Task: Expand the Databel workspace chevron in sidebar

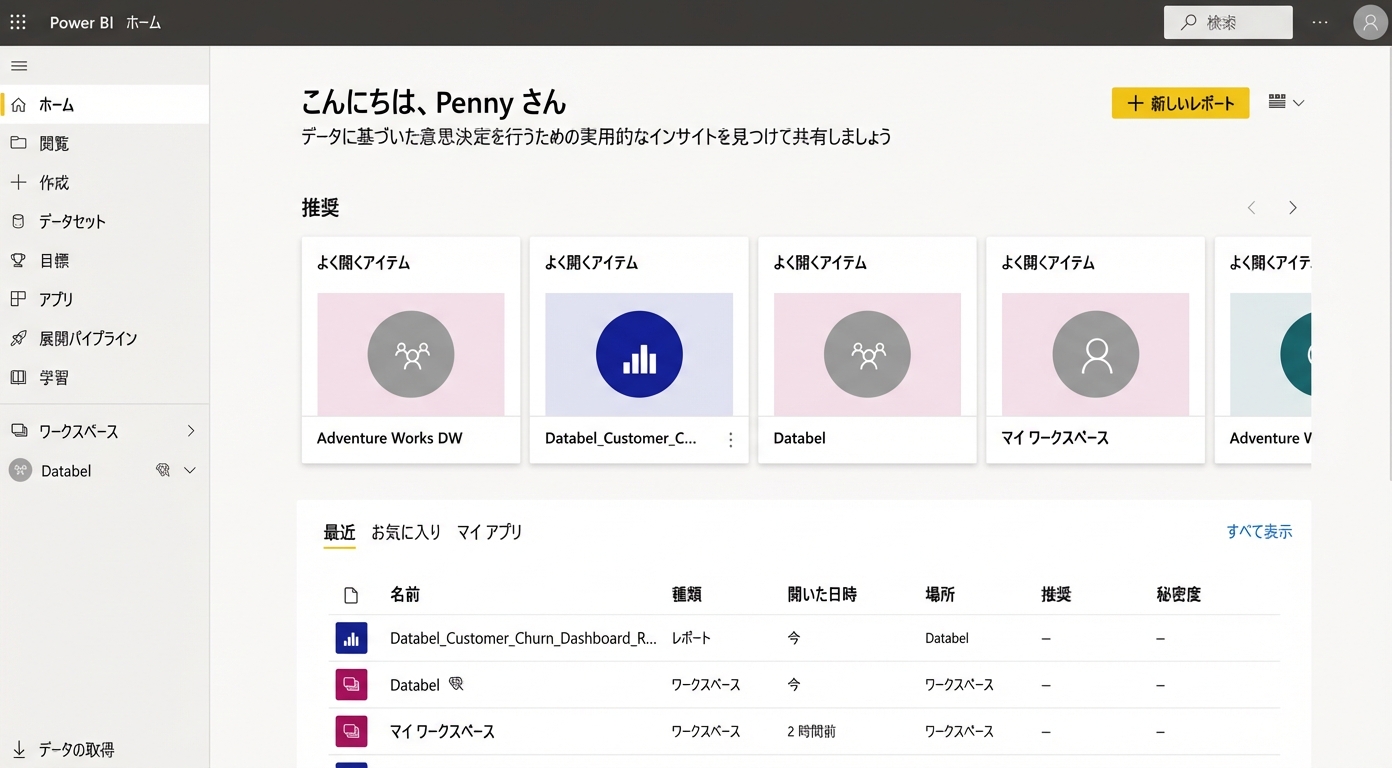Action: [x=190, y=470]
